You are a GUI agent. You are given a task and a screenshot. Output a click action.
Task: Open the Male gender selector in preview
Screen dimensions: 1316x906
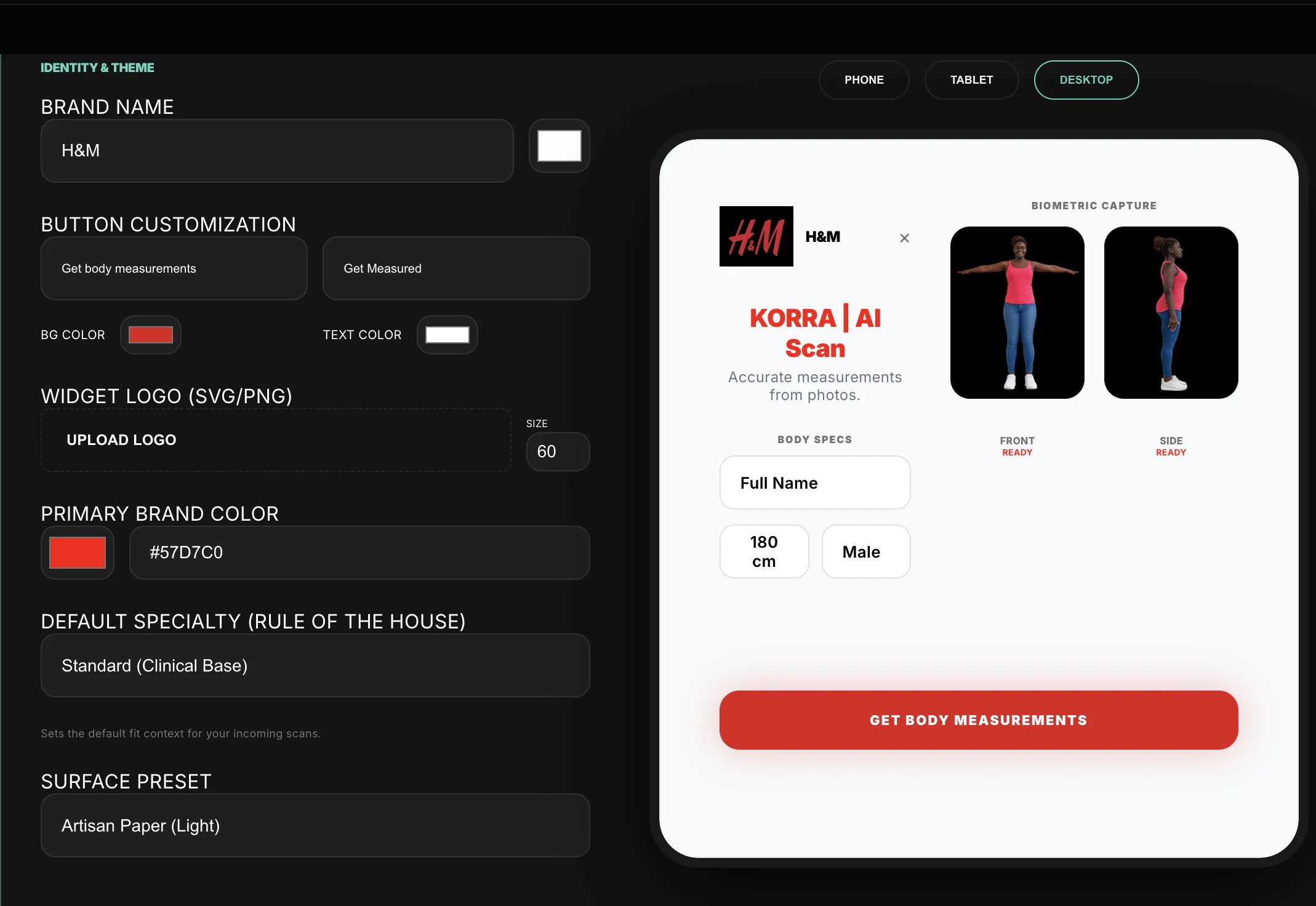point(866,551)
